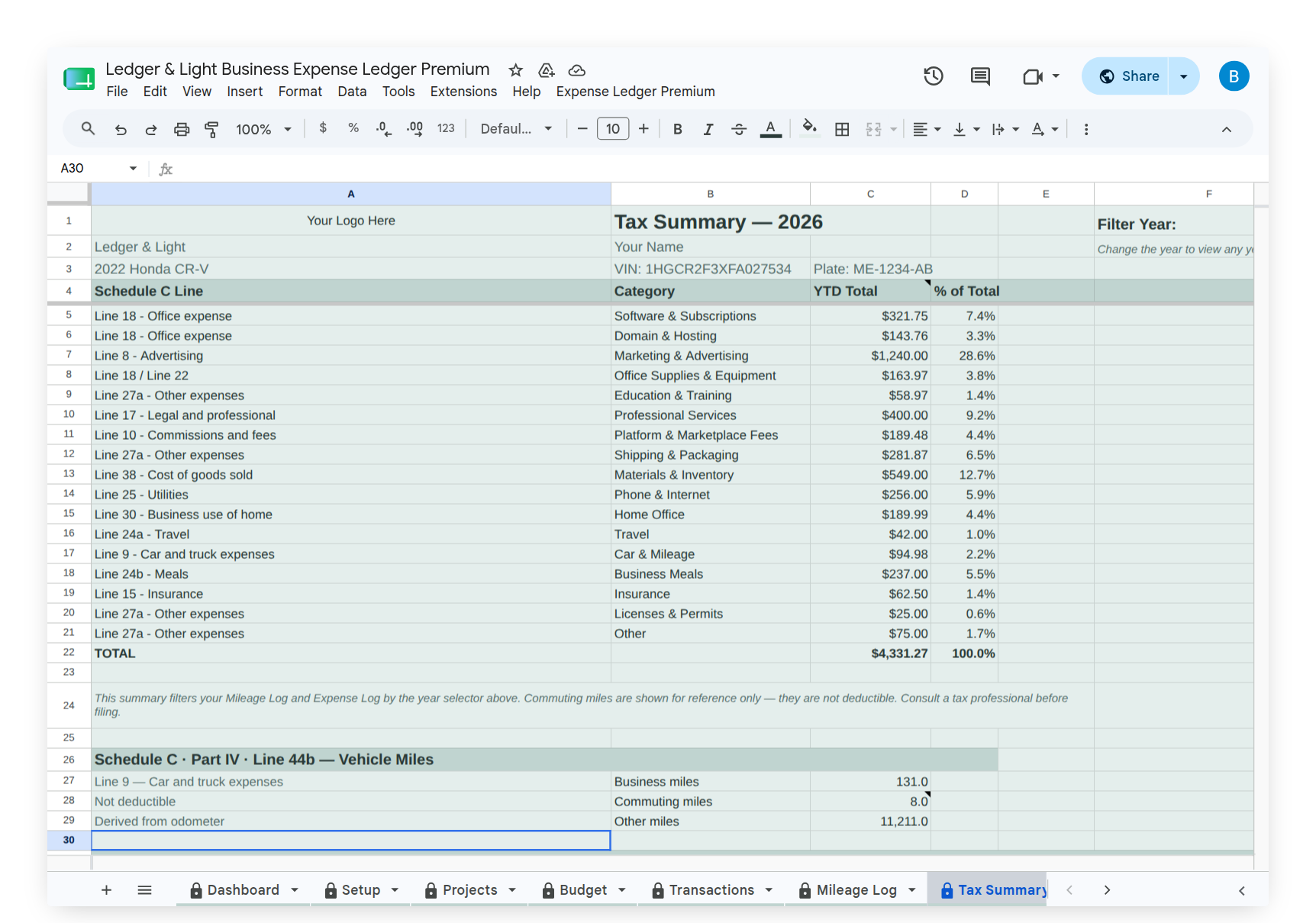Click the font size input field

[613, 128]
